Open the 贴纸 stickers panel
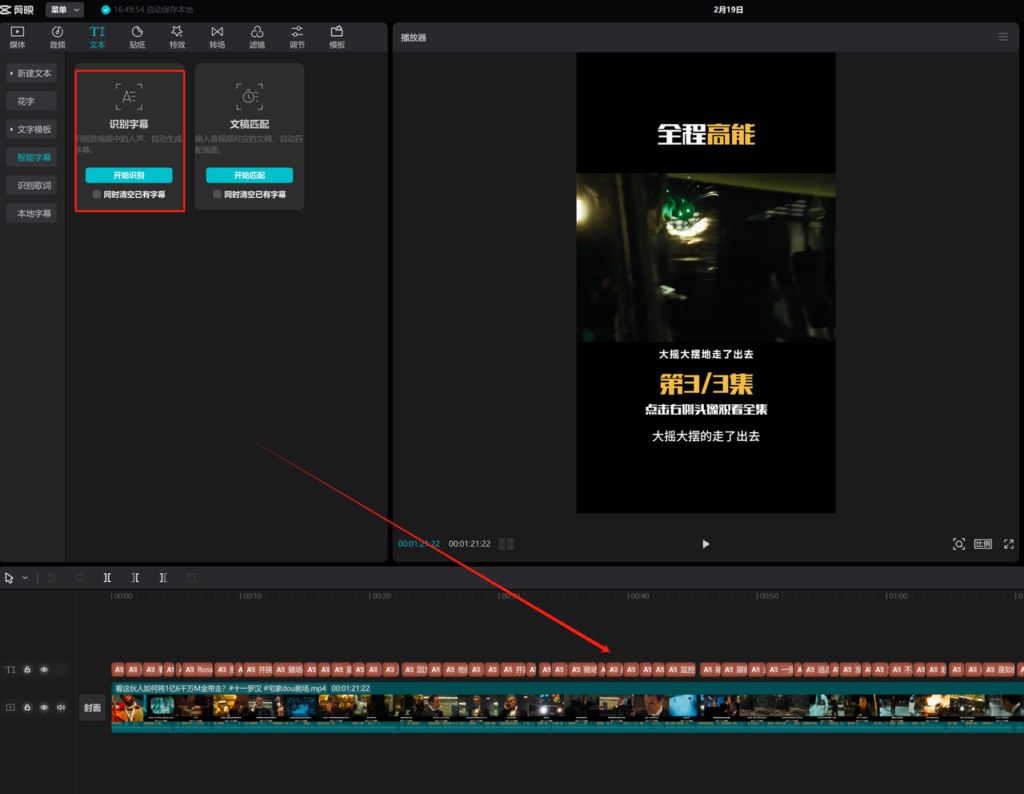 click(137, 37)
